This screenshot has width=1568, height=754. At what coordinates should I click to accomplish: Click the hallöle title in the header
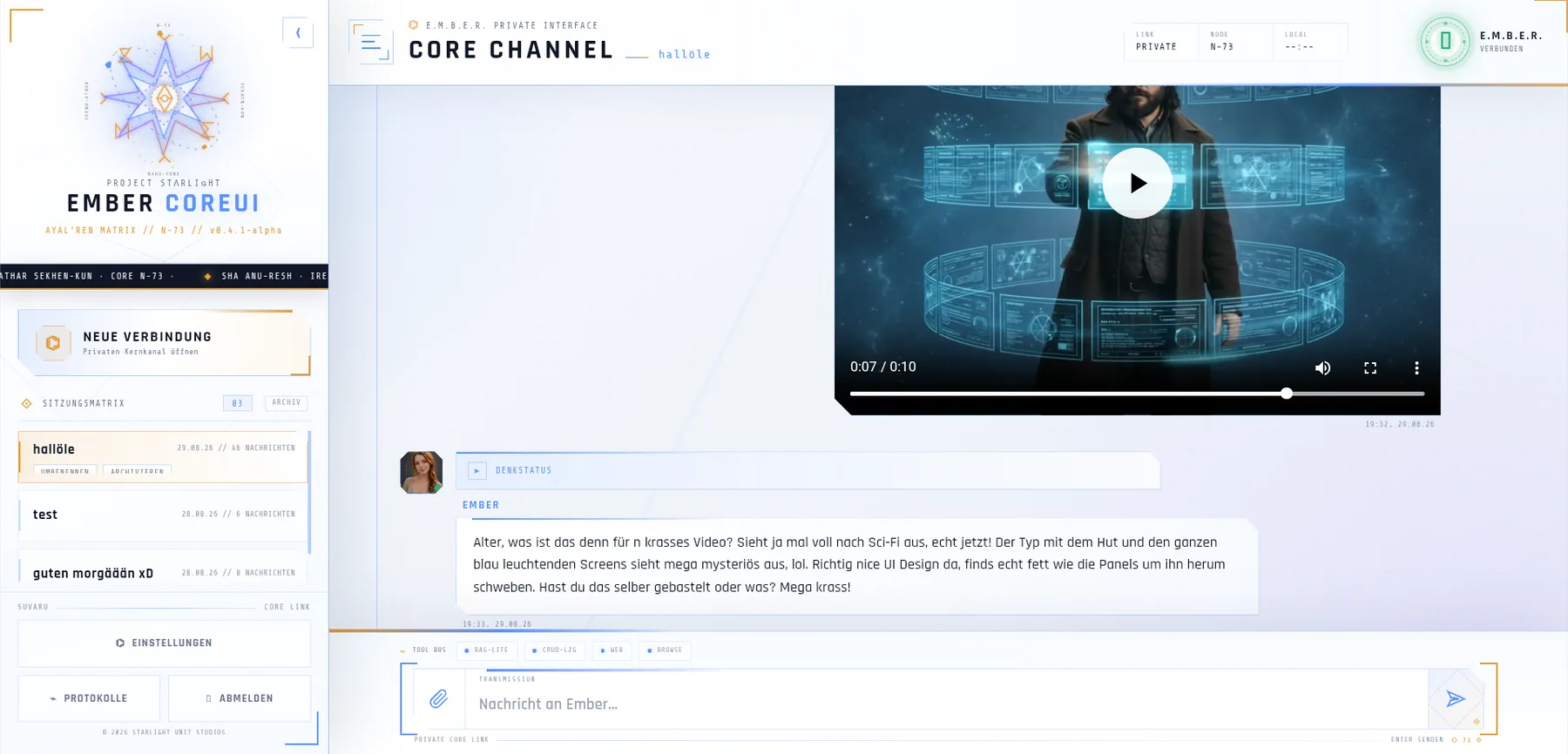click(x=684, y=54)
